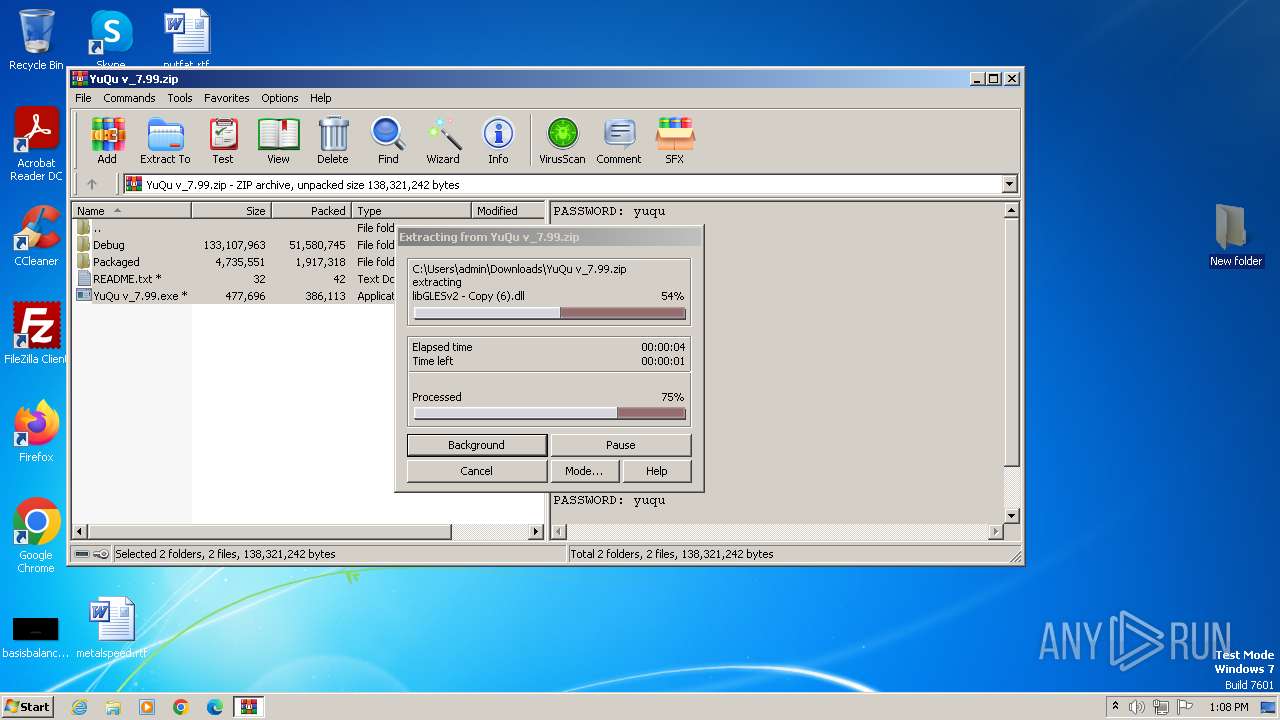Click the file extraction progress bar
The height and width of the screenshot is (720, 1280).
tap(550, 313)
